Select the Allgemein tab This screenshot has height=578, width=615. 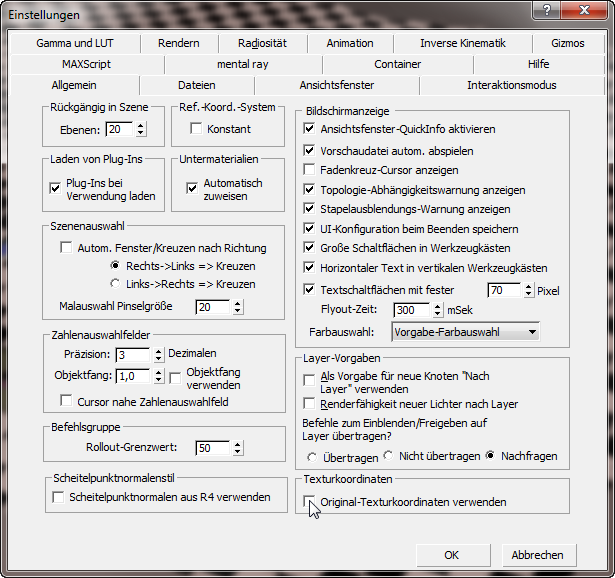(x=74, y=85)
